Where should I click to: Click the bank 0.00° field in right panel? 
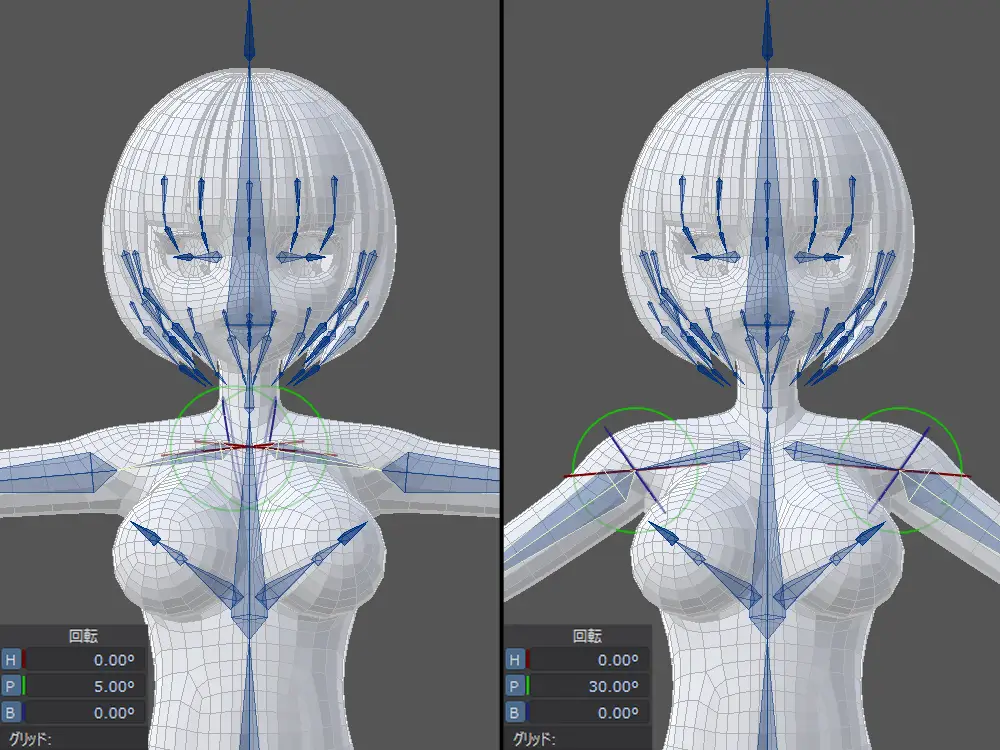point(588,713)
